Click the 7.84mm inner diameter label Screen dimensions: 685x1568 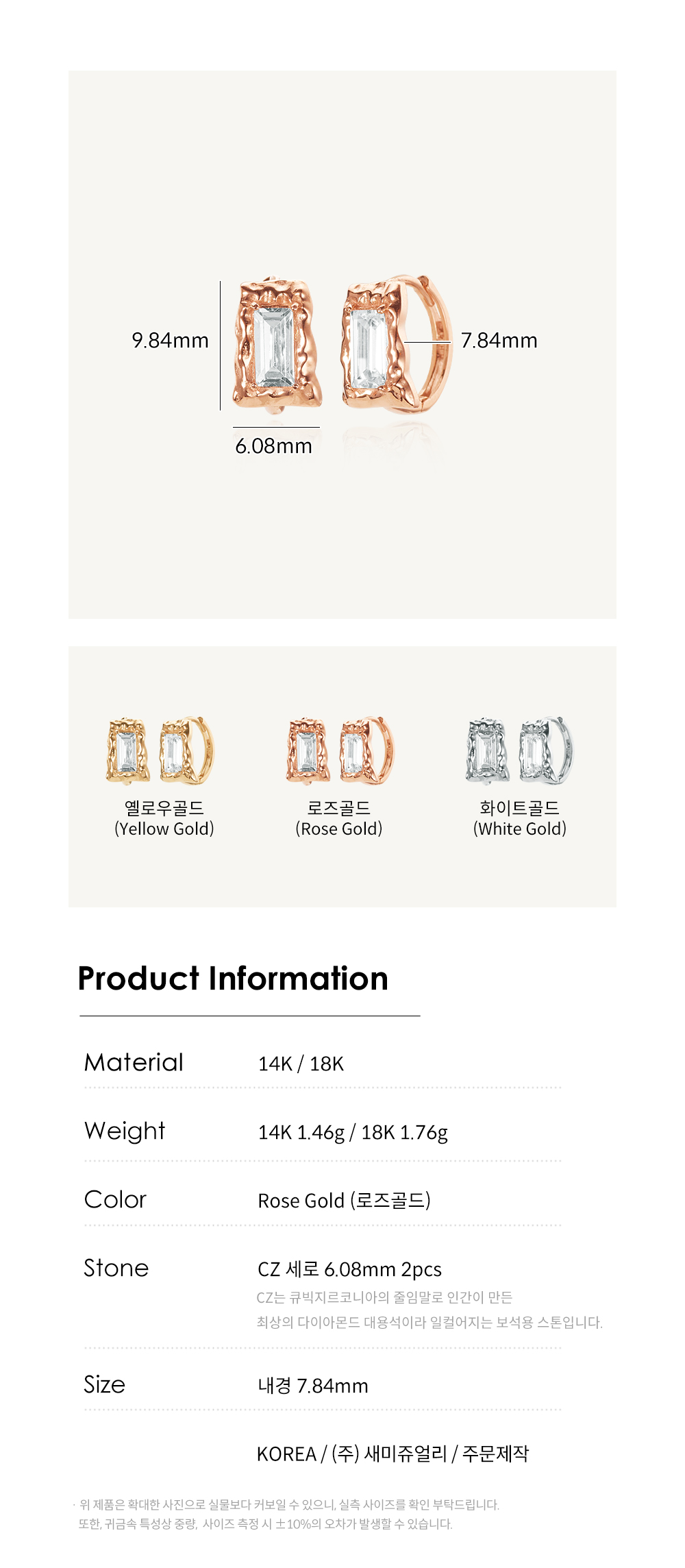pyautogui.click(x=499, y=341)
